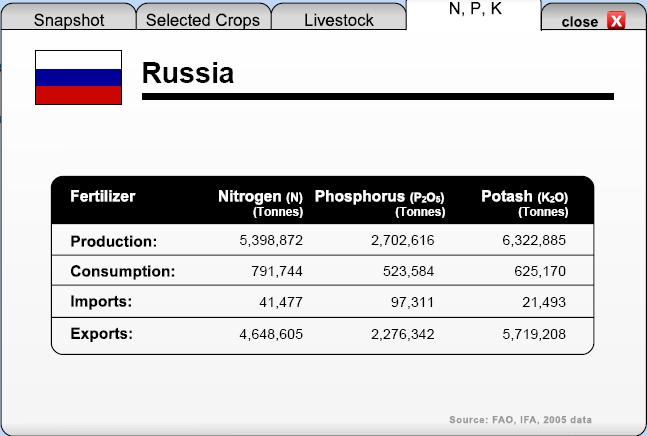Screen dimensions: 647x436
Task: Click the Russia flag image
Action: [x=78, y=78]
